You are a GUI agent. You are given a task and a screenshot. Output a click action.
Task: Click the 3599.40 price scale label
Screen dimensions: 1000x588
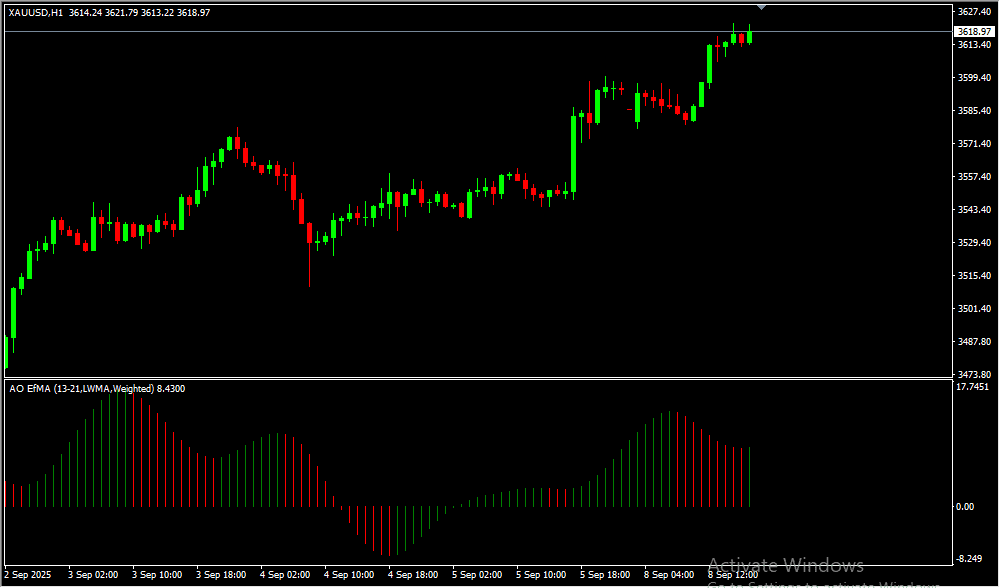pos(973,78)
